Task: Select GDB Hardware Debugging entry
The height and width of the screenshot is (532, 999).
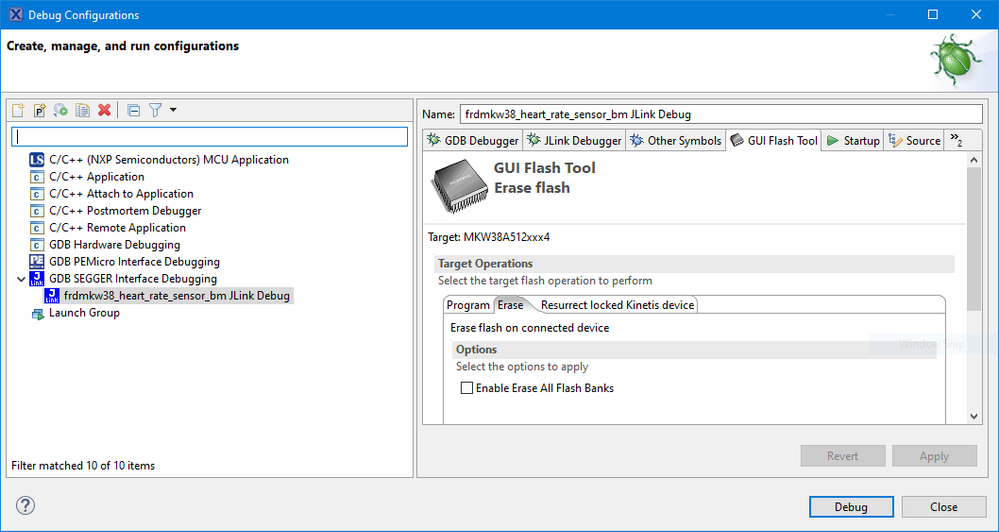Action: click(x=115, y=245)
